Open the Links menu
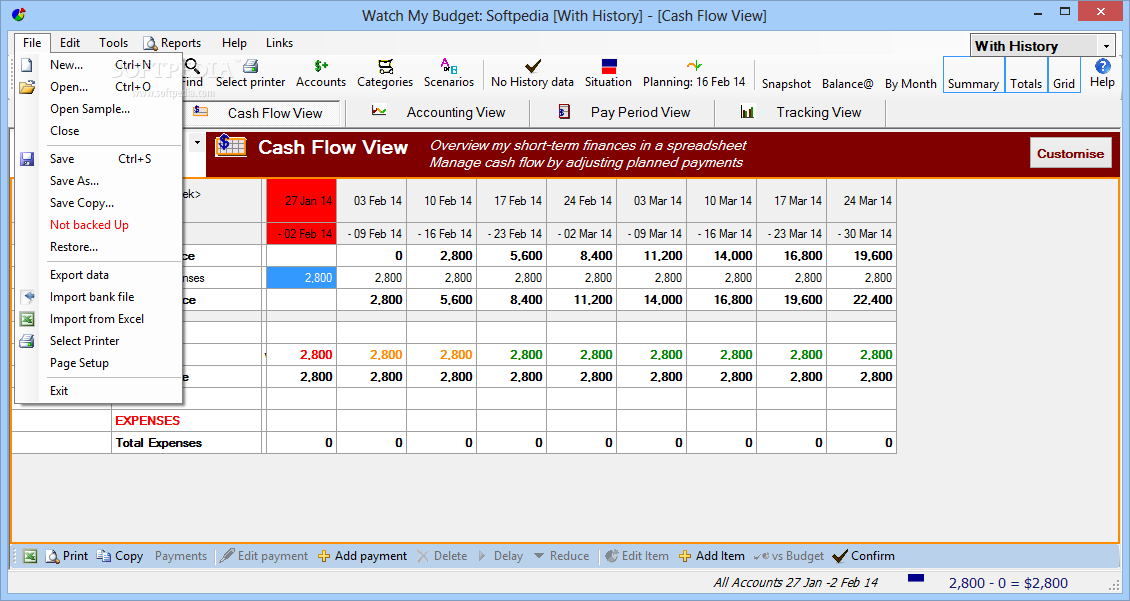The image size is (1130, 601). [x=280, y=43]
